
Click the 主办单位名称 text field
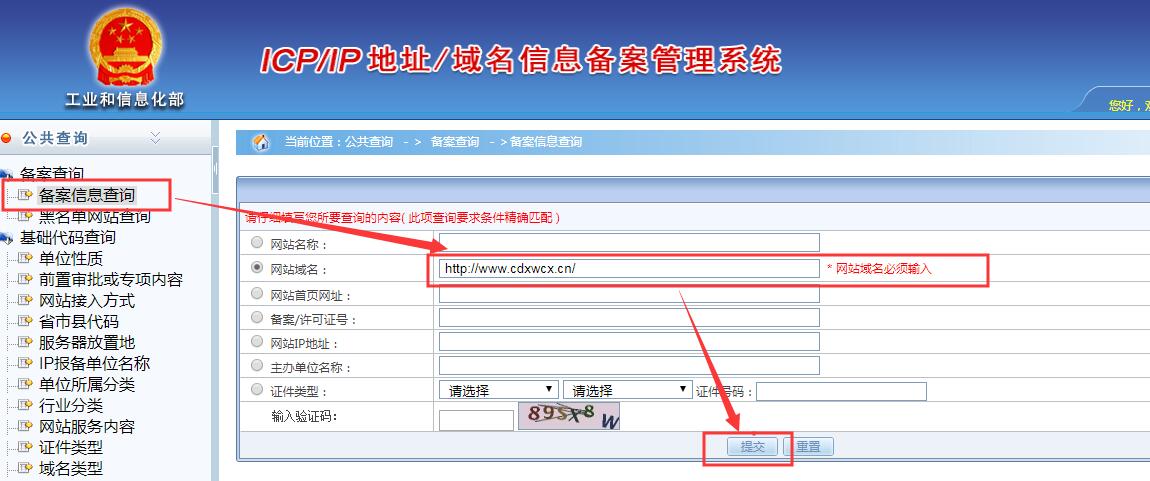(629, 365)
